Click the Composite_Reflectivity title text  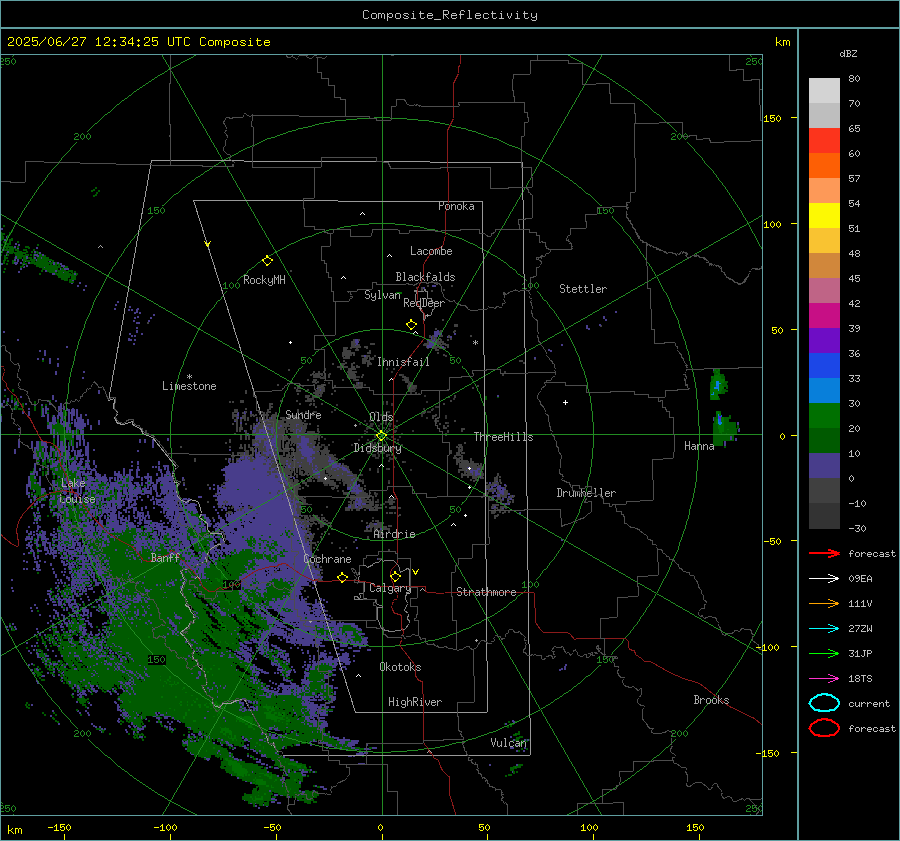(450, 15)
